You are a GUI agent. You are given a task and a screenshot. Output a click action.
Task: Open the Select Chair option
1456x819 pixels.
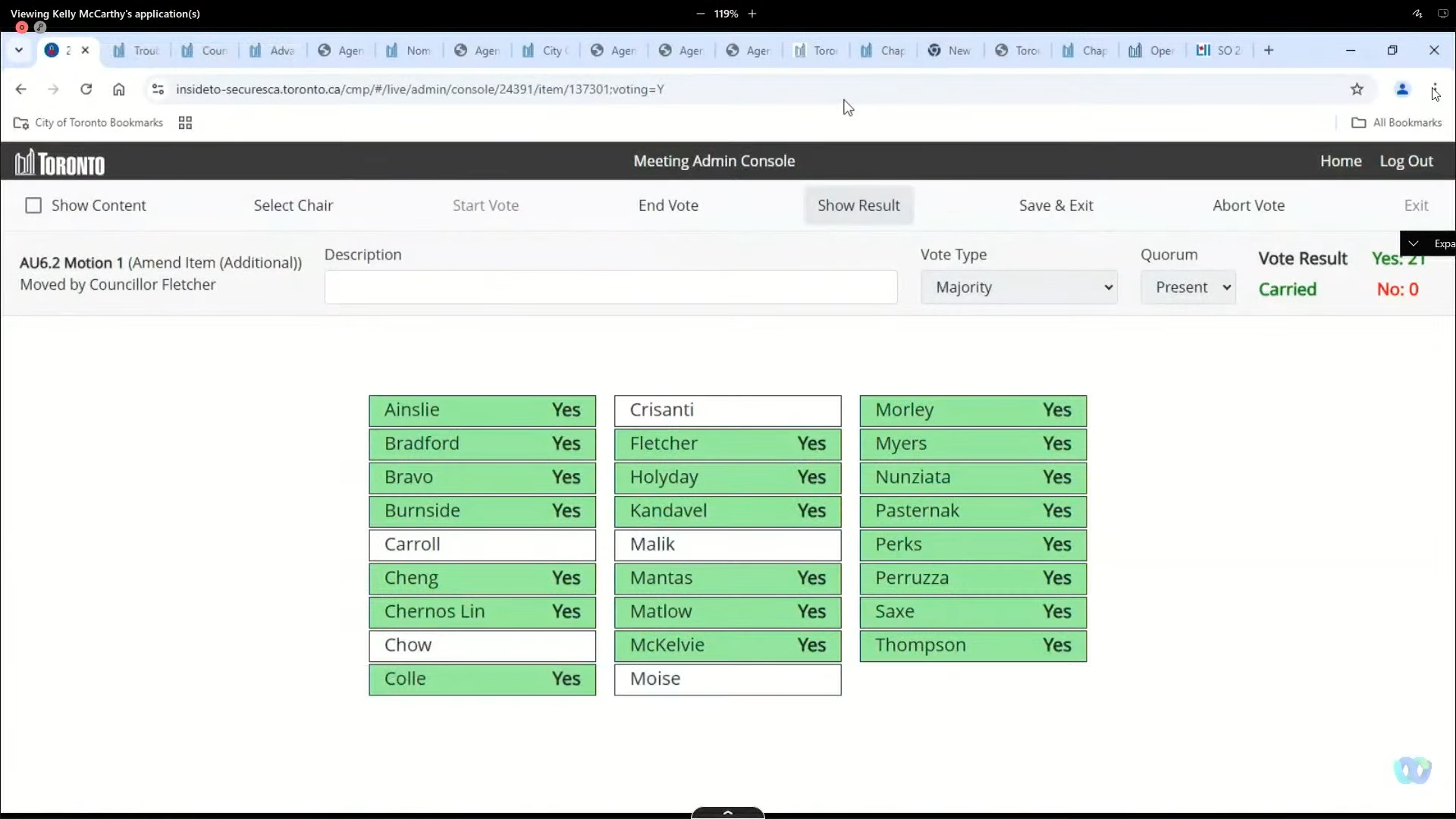pos(293,206)
